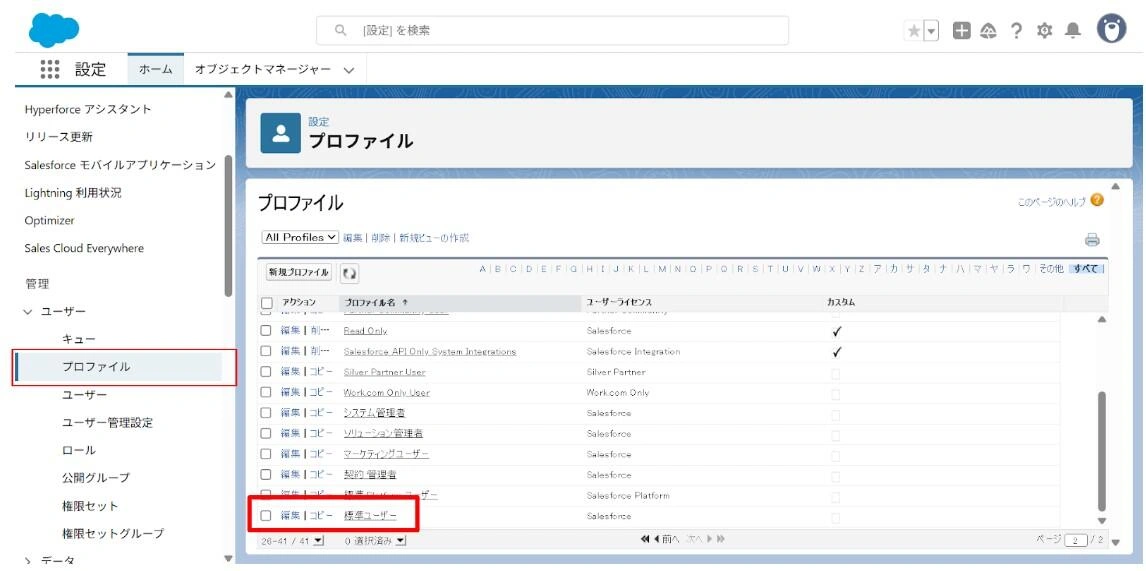Image resolution: width=1146 pixels, height=571 pixels.
Task: Go to previous page with 前へ
Action: pyautogui.click(x=666, y=540)
